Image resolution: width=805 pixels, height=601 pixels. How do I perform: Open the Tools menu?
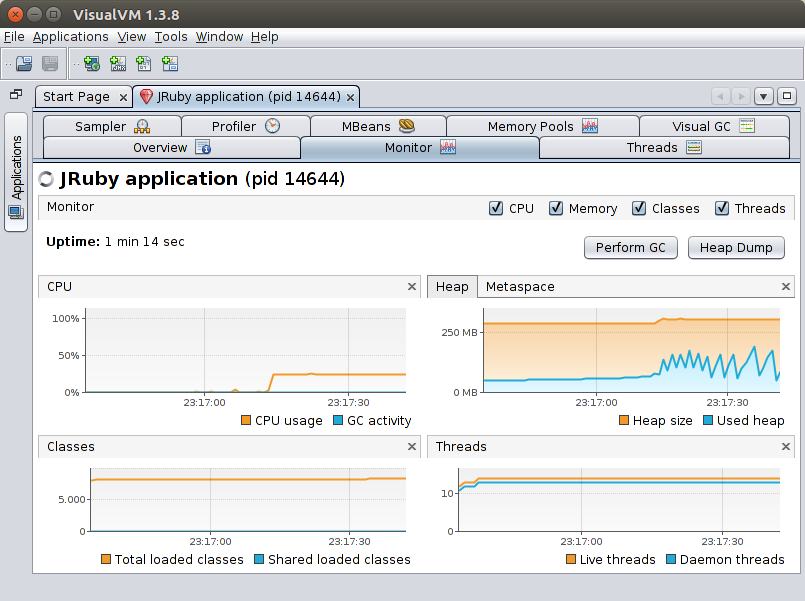pos(171,37)
